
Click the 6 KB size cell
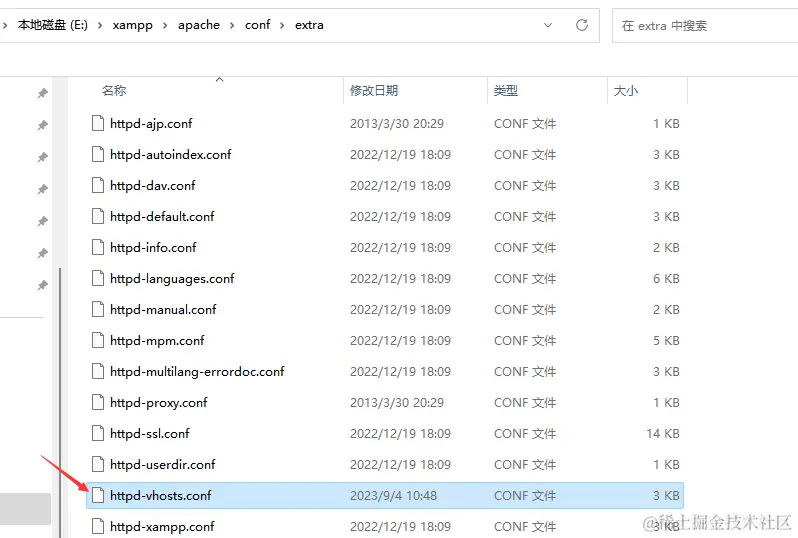tap(666, 278)
